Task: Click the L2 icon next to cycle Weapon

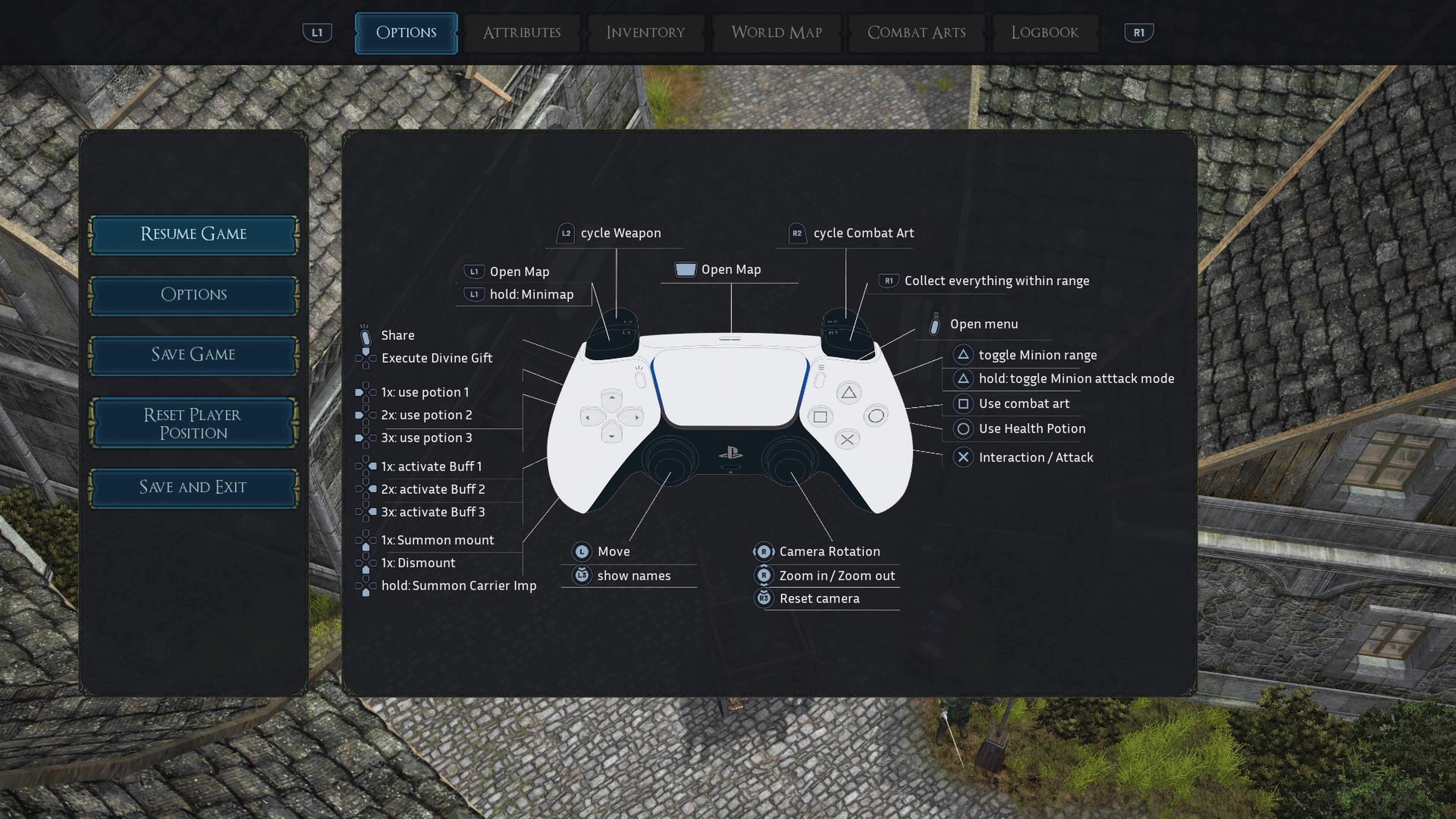Action: (566, 233)
